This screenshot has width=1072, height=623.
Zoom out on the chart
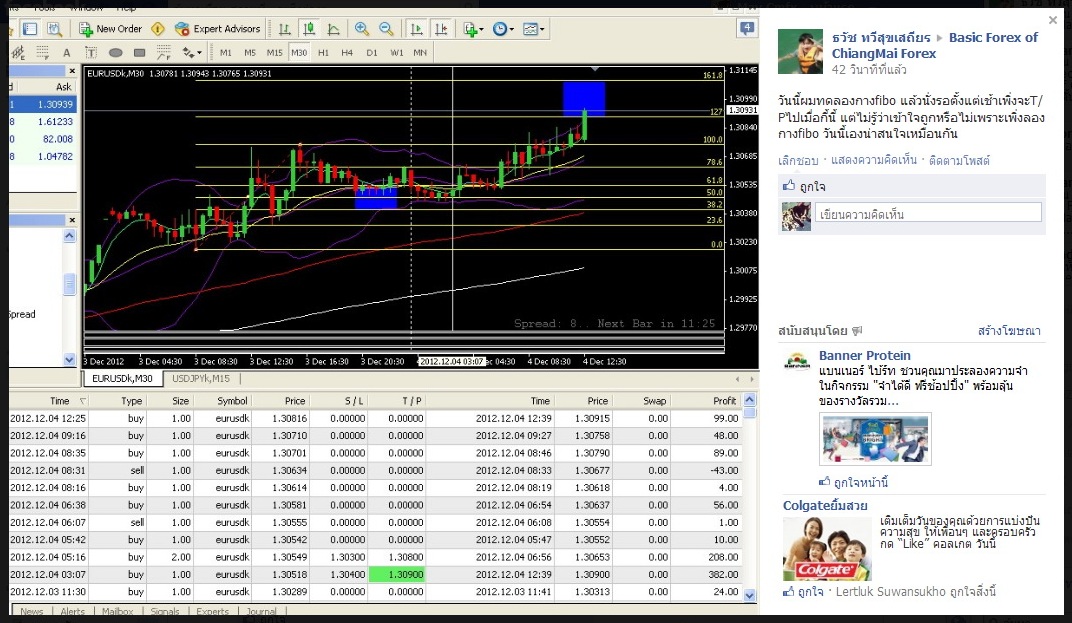pos(386,29)
